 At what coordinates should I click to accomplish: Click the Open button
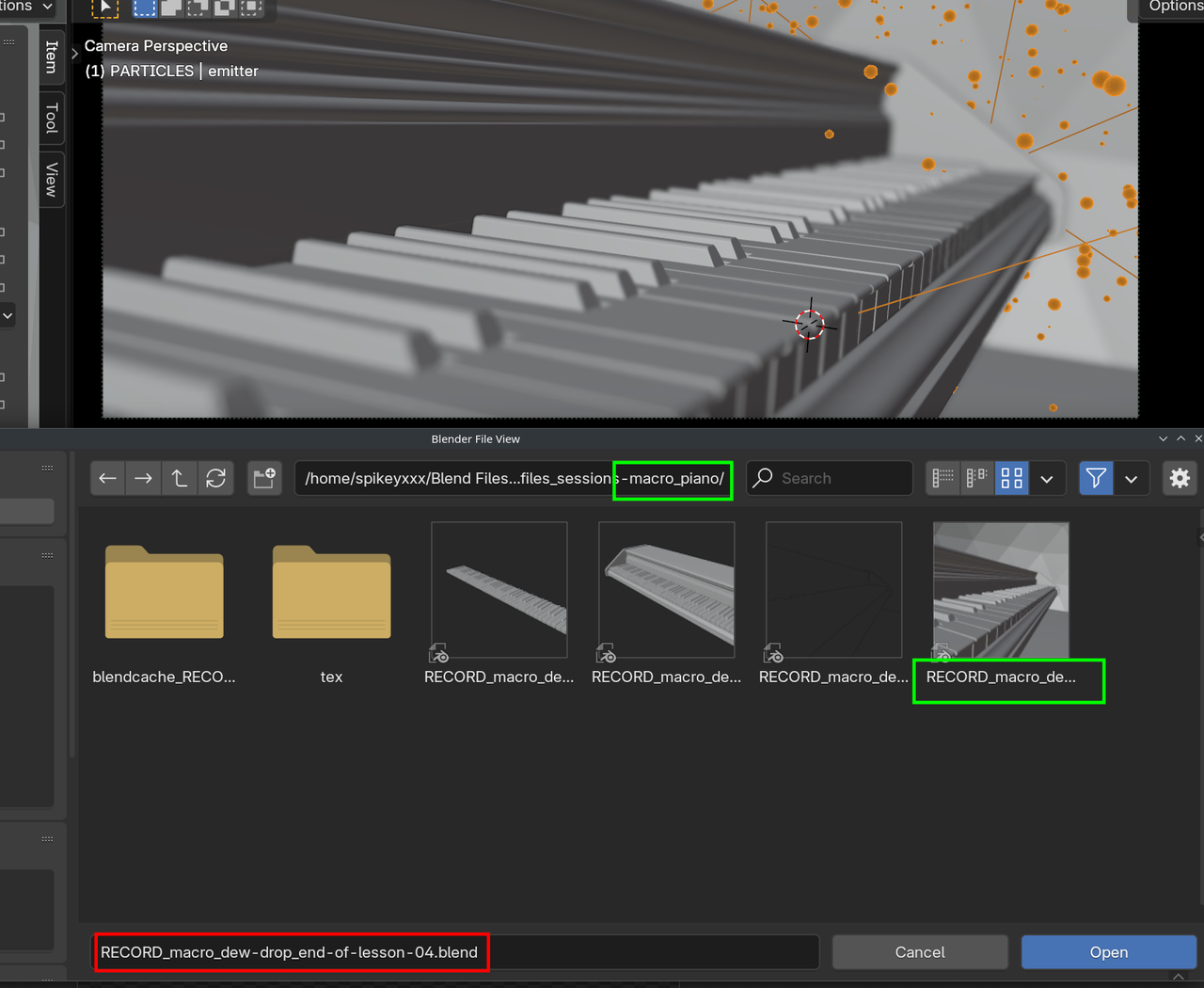[1108, 951]
